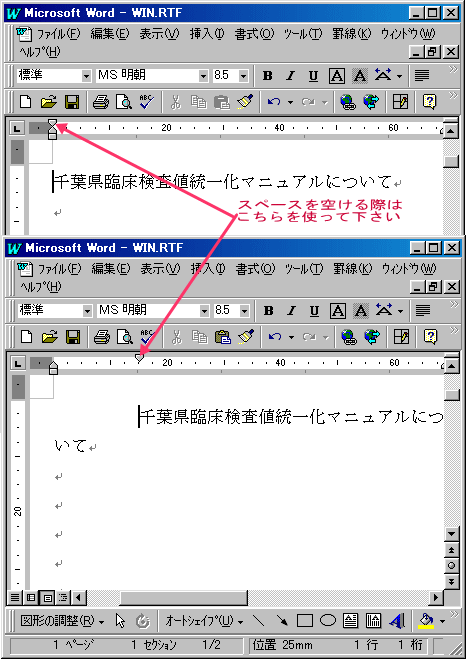Toggle Italic formatting in the lower window

[291, 311]
